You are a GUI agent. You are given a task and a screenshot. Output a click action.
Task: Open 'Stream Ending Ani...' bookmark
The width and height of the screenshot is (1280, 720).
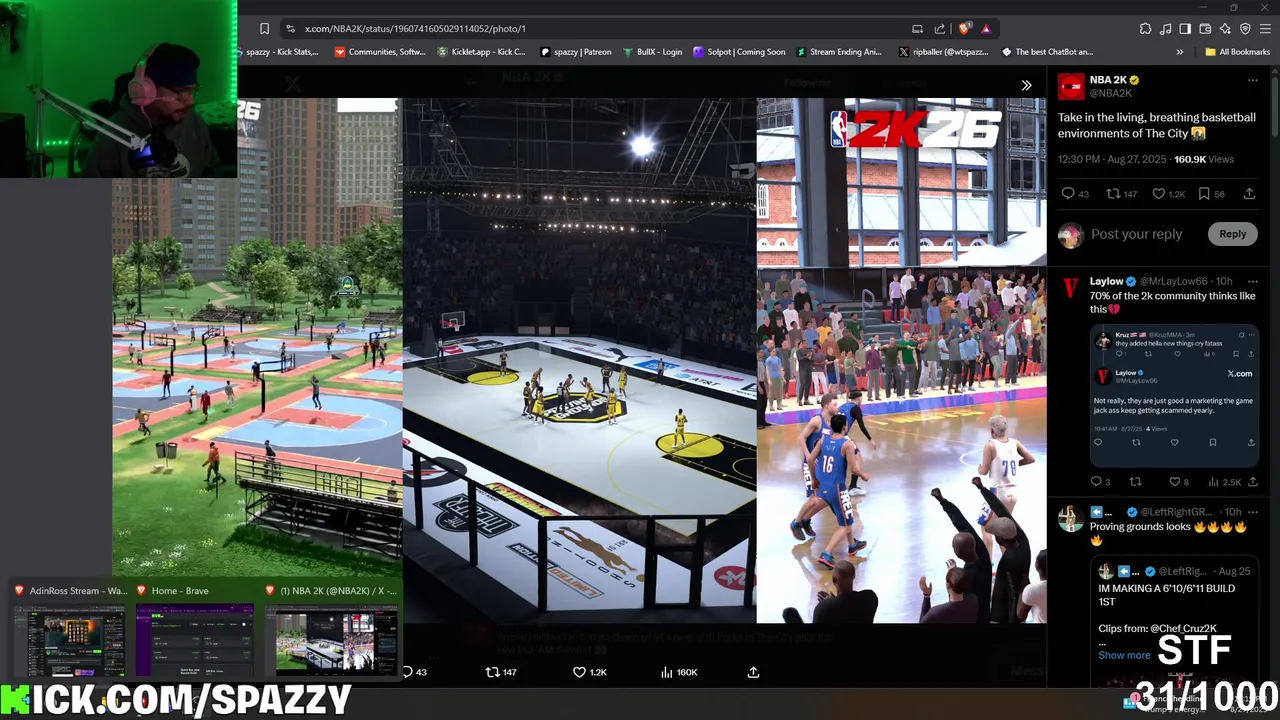click(838, 52)
